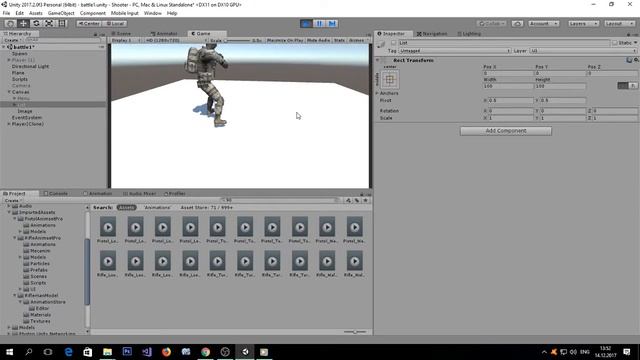Open Visual Studio in taskbar
The height and width of the screenshot is (360, 640).
coord(147,352)
